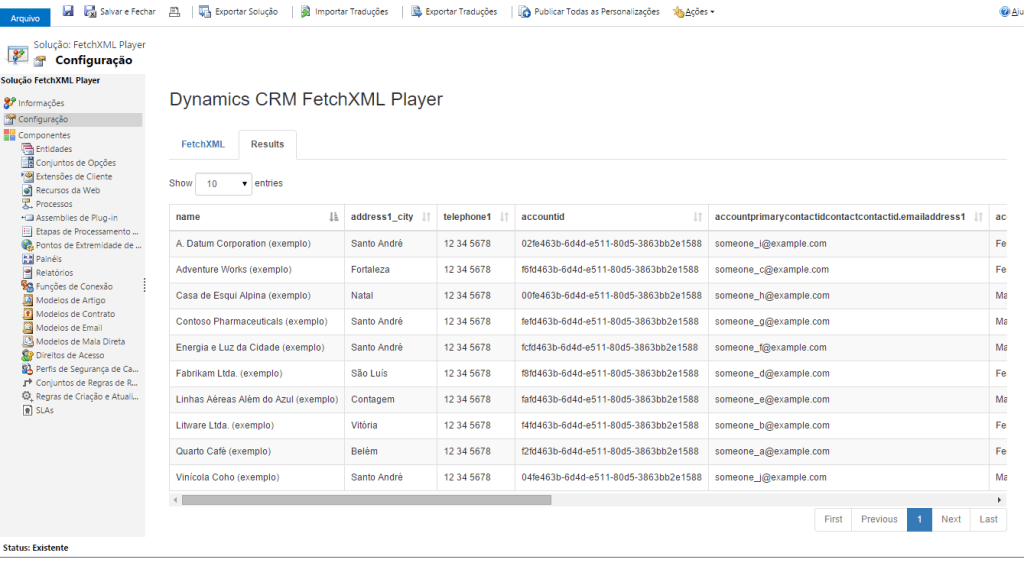The width and height of the screenshot is (1024, 566).
Task: Click the SLAs icon in sidebar
Action: point(27,410)
